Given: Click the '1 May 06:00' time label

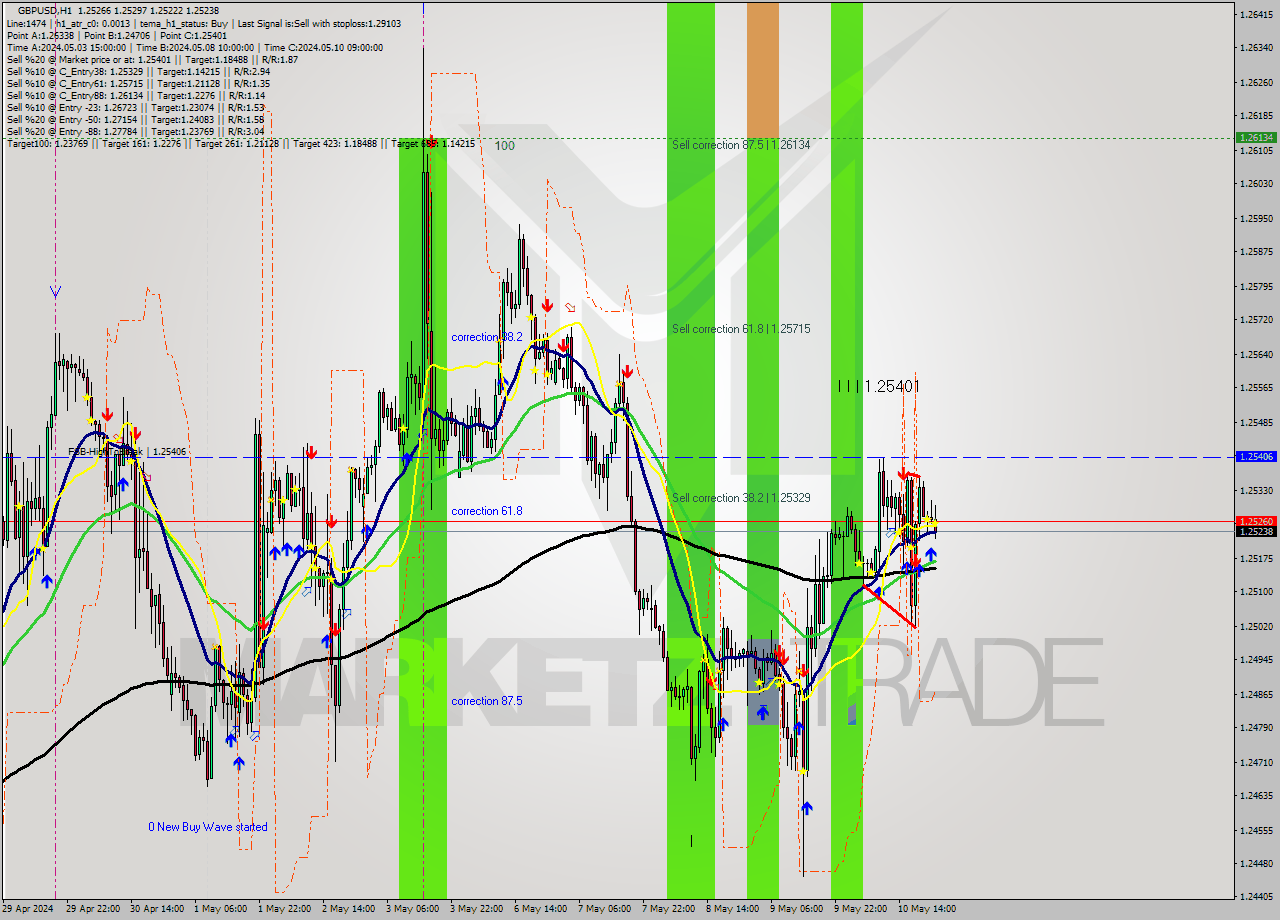Looking at the screenshot, I should 220,909.
